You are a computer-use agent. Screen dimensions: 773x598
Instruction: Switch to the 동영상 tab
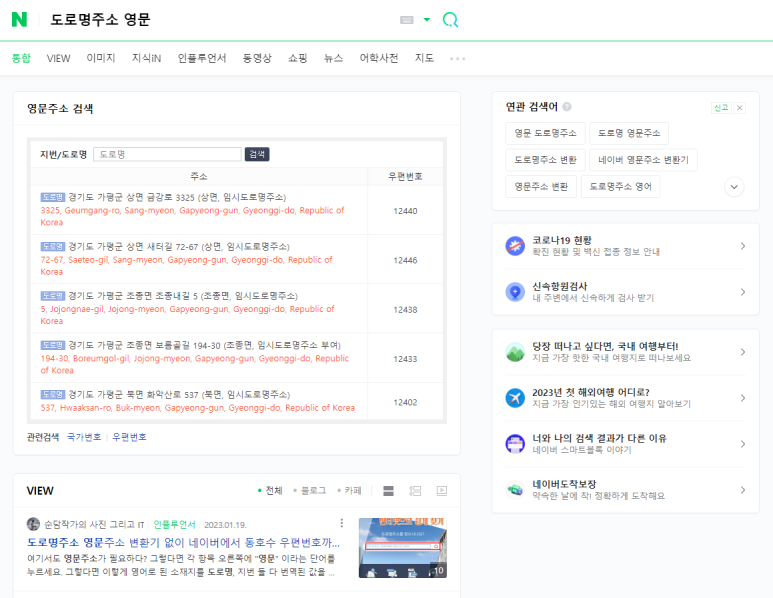tap(257, 58)
